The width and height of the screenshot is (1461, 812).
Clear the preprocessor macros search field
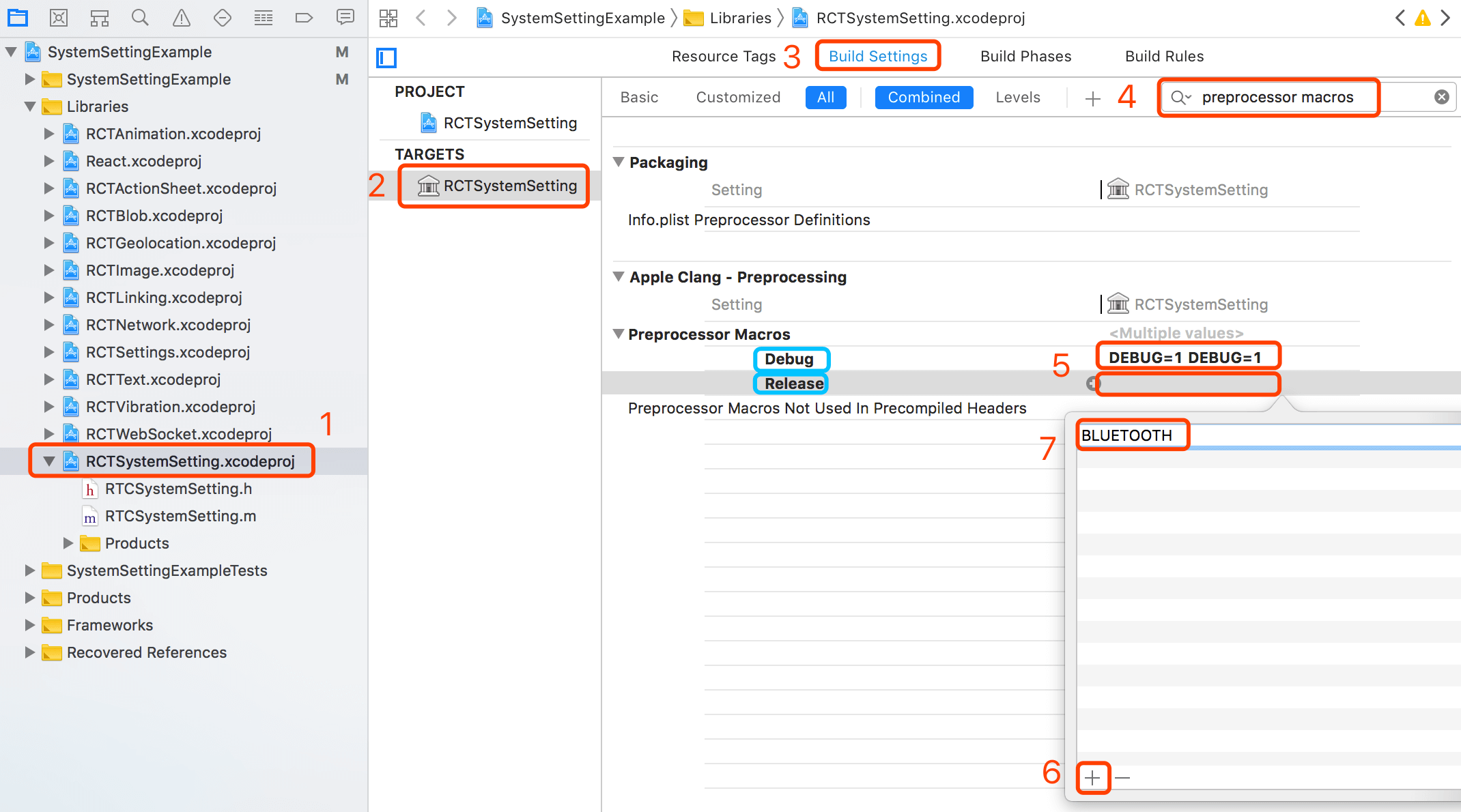1442,97
